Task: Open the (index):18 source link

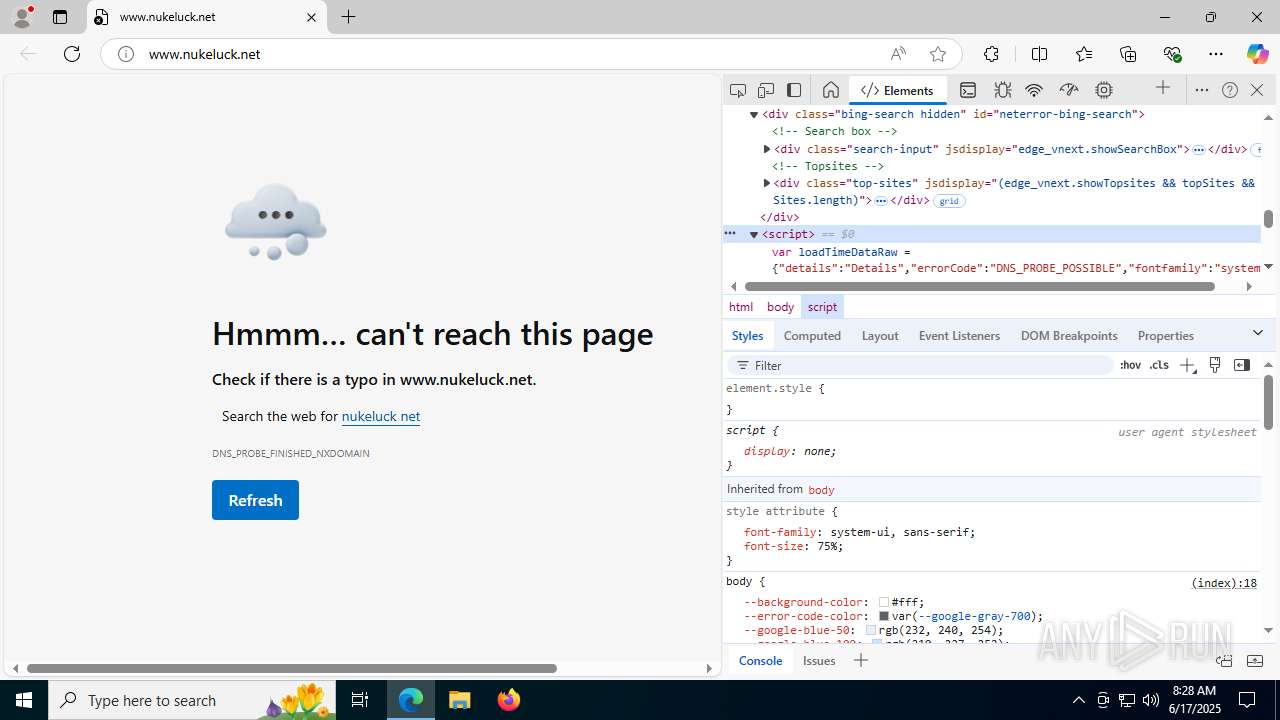Action: coord(1224,583)
